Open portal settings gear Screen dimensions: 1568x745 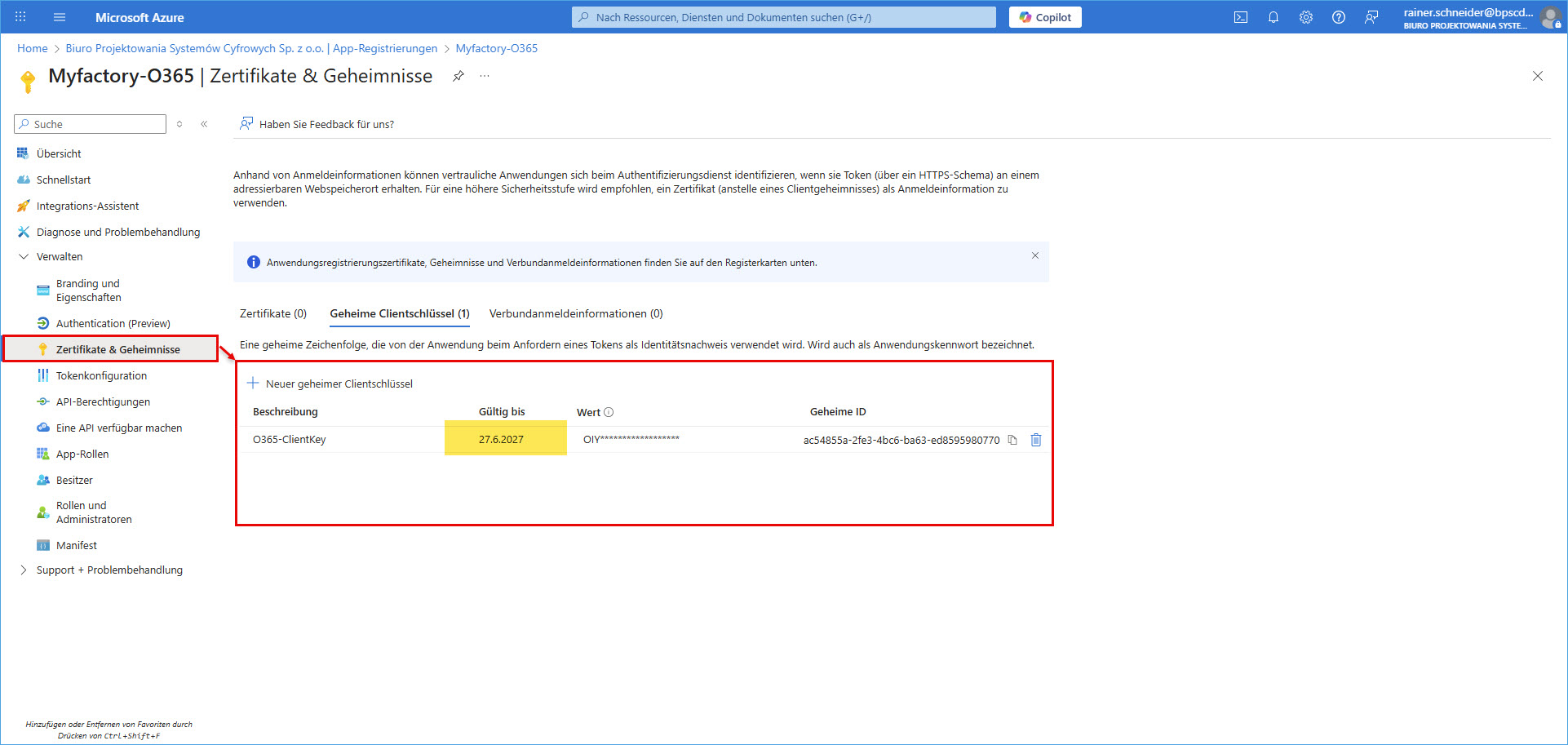click(1306, 17)
